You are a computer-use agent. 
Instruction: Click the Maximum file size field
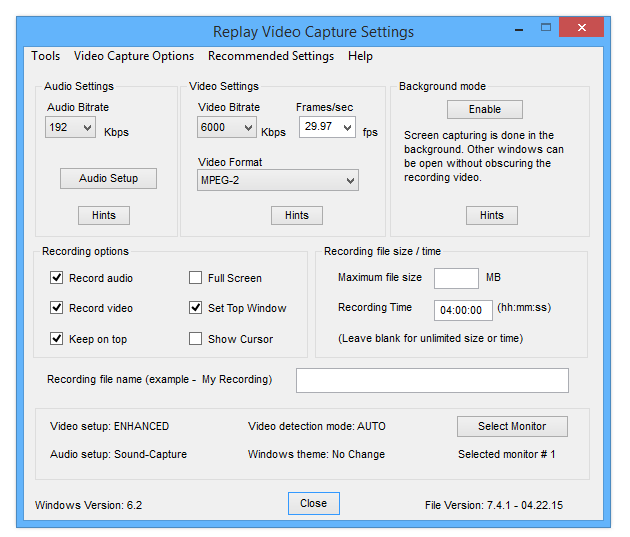pyautogui.click(x=456, y=278)
